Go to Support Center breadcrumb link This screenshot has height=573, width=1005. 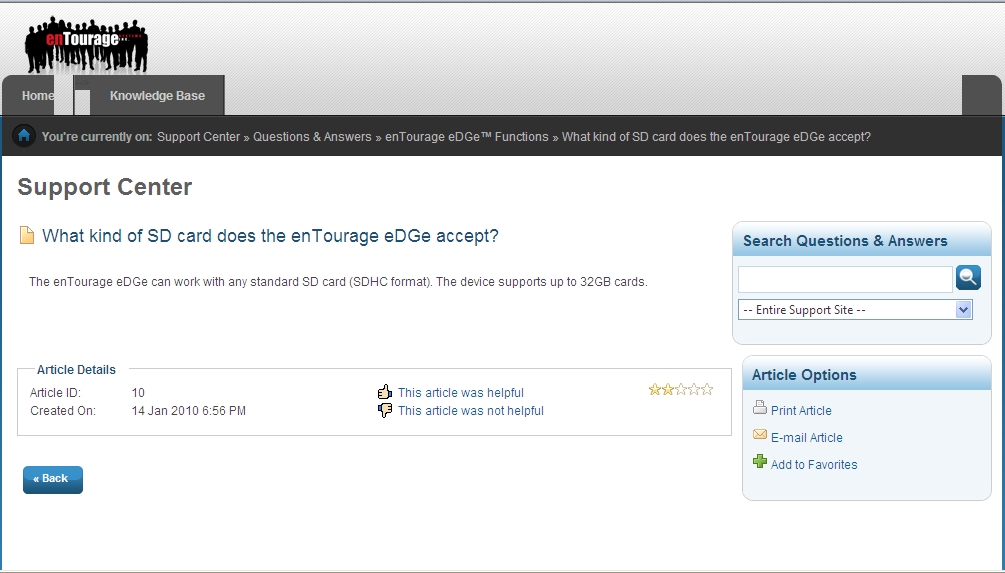tap(198, 137)
